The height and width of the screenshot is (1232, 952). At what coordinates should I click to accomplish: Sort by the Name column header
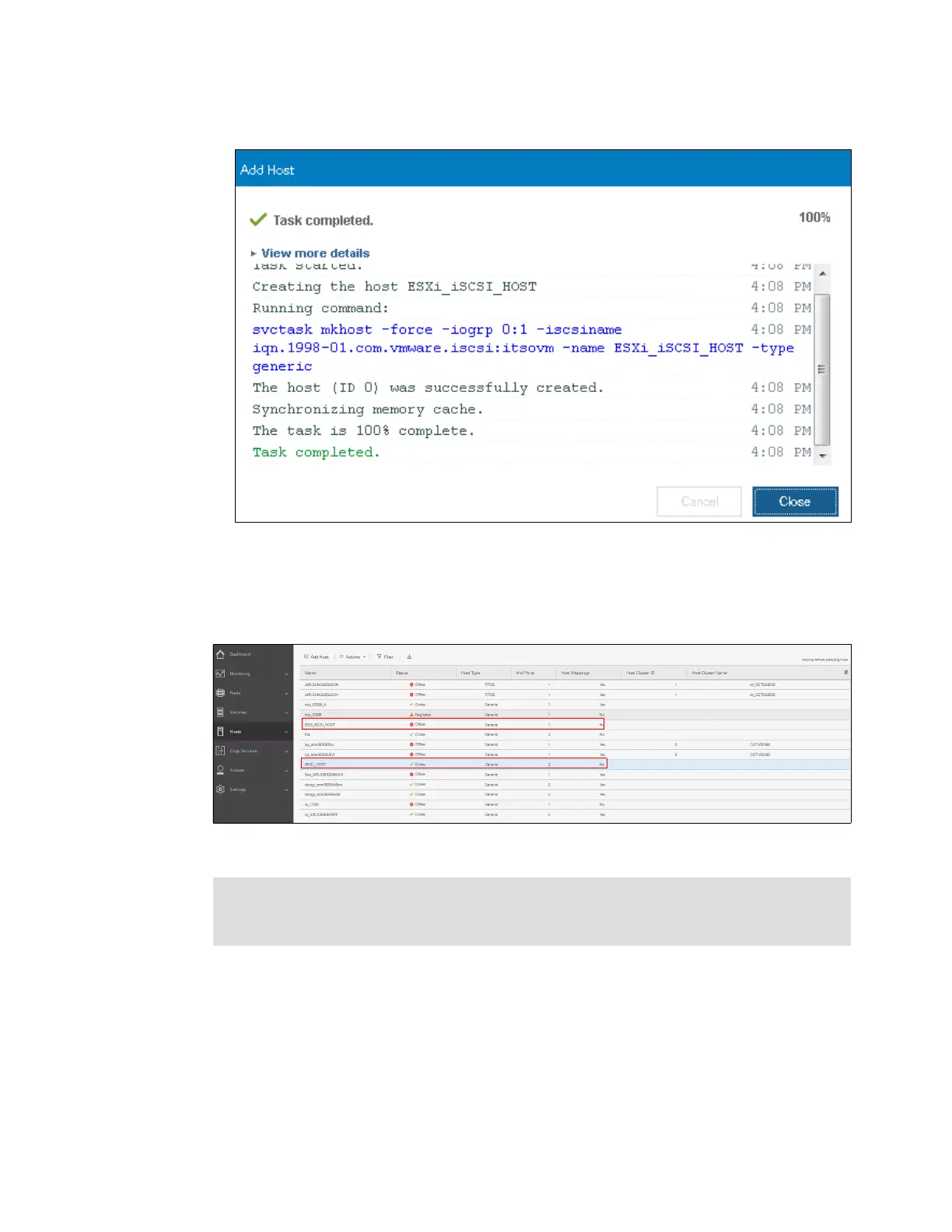coord(310,673)
